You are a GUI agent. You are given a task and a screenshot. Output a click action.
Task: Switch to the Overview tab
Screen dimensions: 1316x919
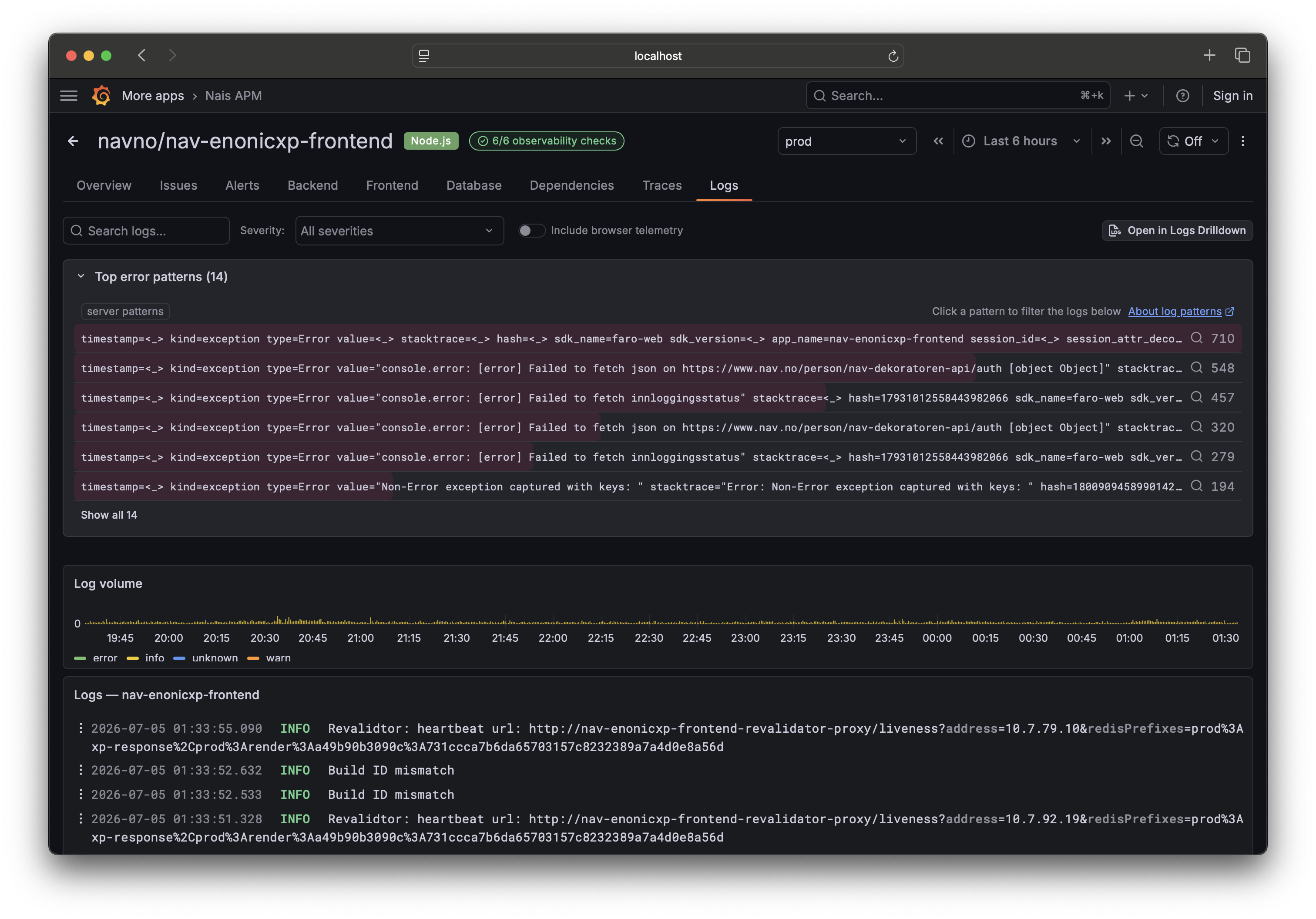click(x=104, y=185)
